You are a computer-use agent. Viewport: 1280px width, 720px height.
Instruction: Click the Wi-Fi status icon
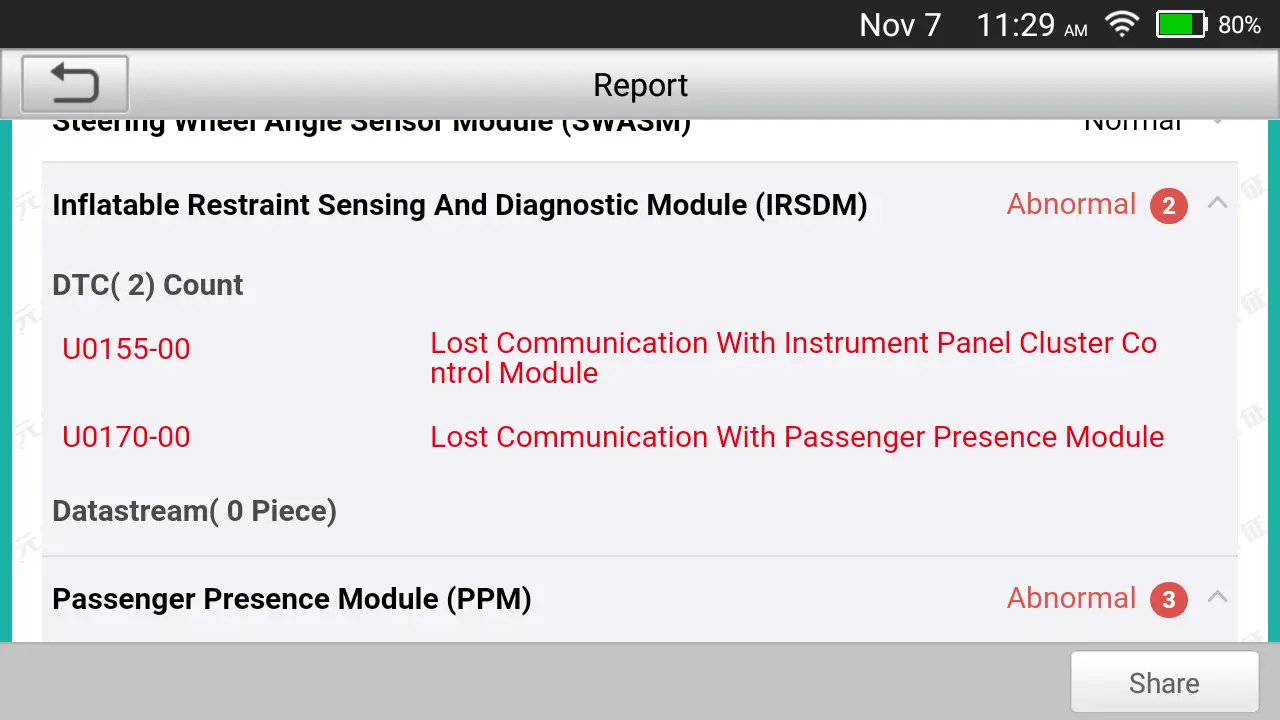click(1123, 25)
